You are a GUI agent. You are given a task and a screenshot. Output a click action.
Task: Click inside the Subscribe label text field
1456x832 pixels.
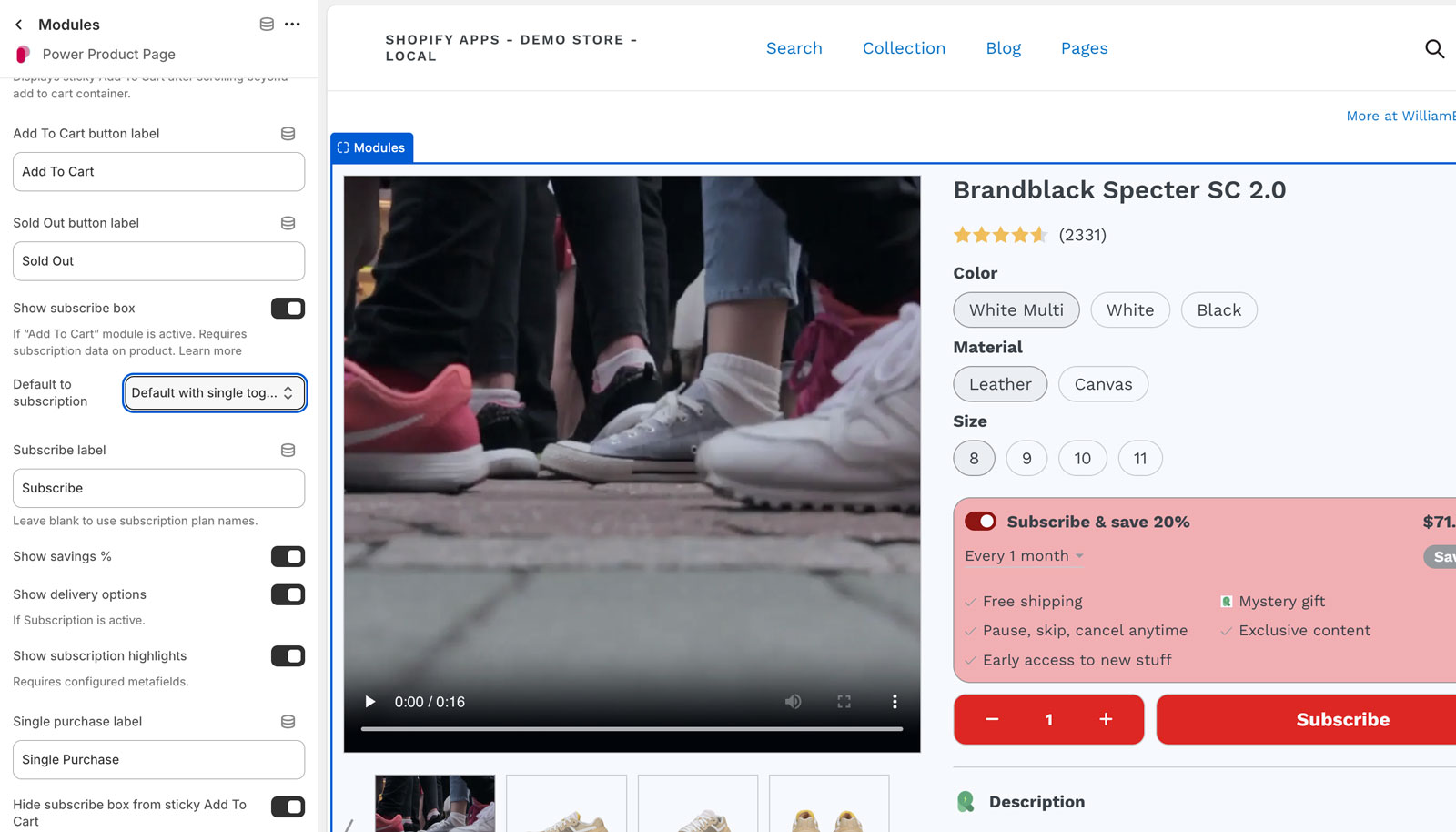[158, 488]
